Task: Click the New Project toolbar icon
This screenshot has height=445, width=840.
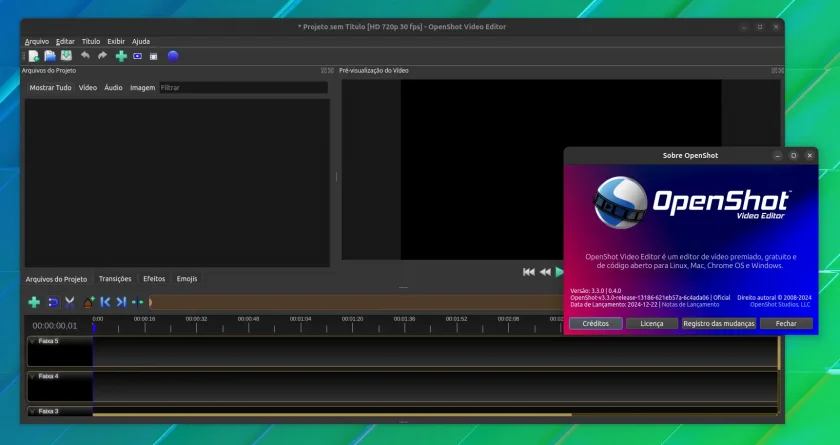Action: coord(34,56)
